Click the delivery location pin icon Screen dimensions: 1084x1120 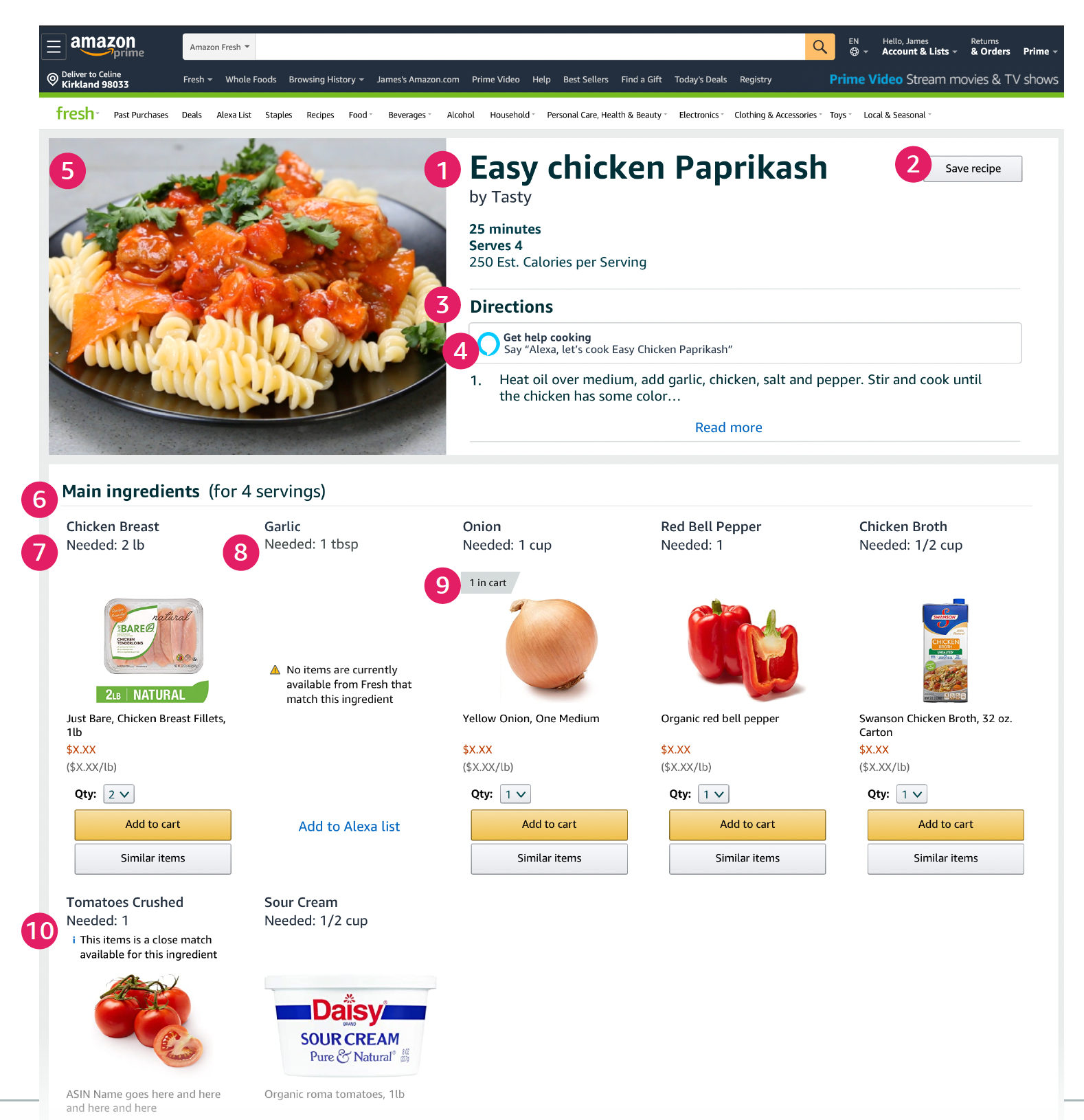(x=52, y=79)
